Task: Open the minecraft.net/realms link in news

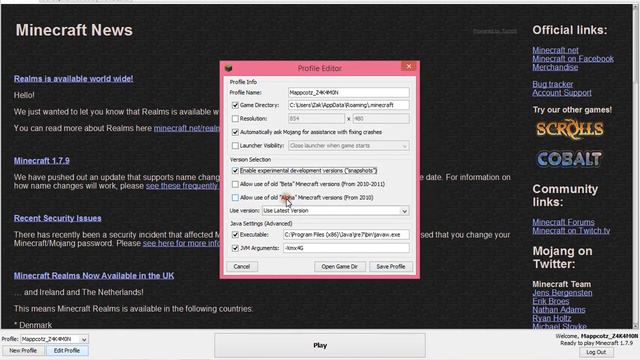Action: click(187, 128)
